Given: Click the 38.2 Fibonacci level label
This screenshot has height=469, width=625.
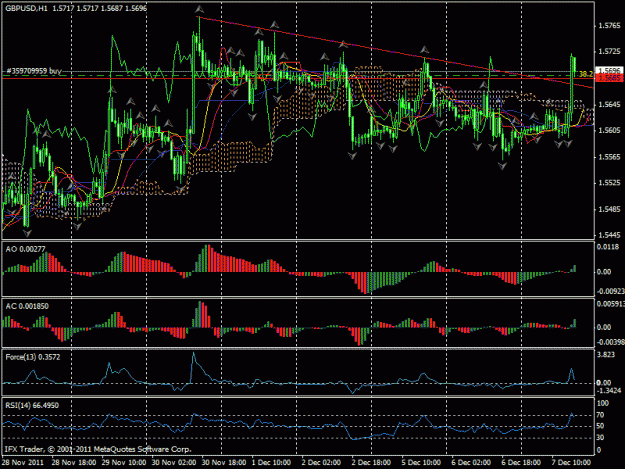Looking at the screenshot, I should tap(586, 74).
